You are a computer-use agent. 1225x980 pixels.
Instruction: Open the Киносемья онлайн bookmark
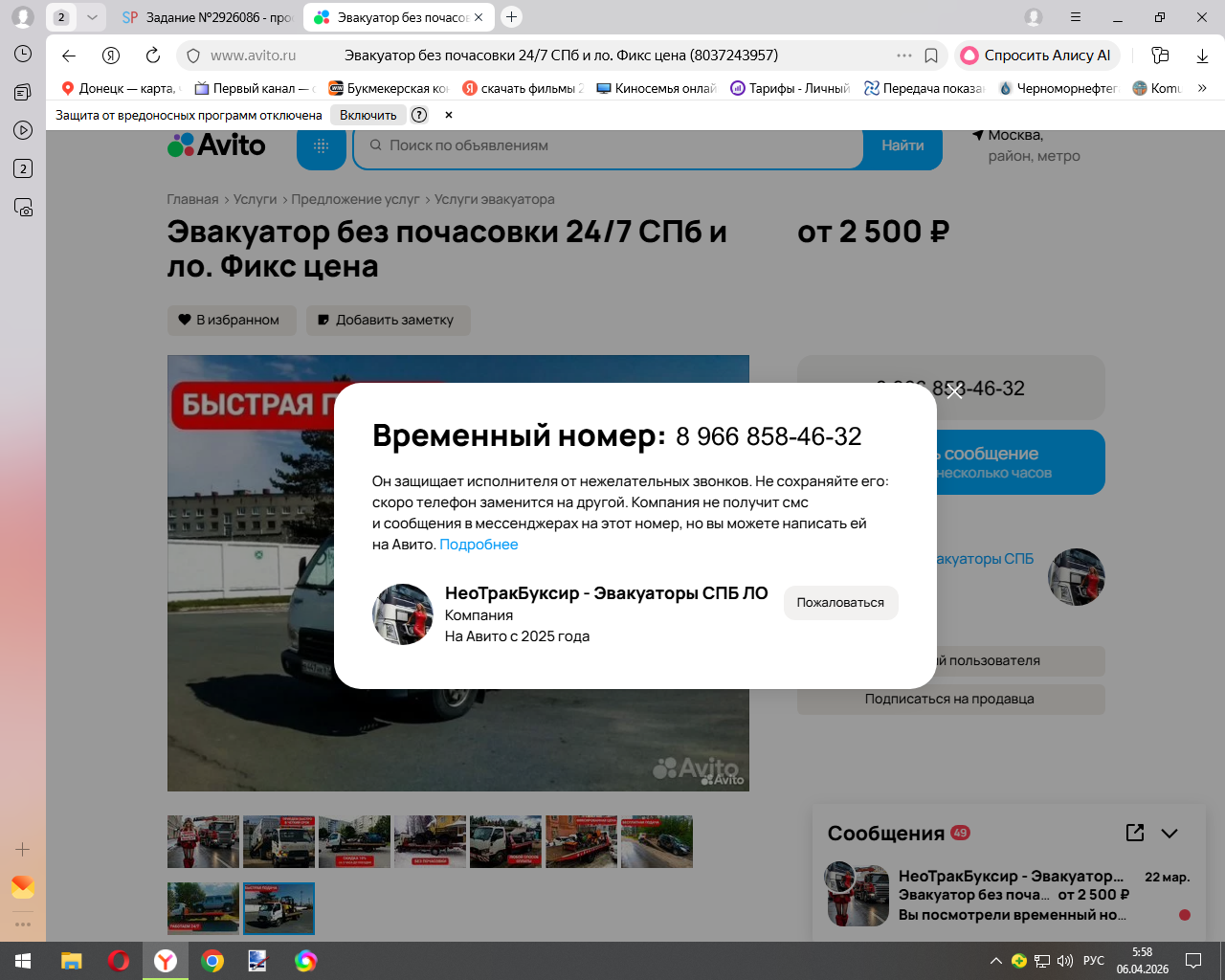[x=656, y=88]
